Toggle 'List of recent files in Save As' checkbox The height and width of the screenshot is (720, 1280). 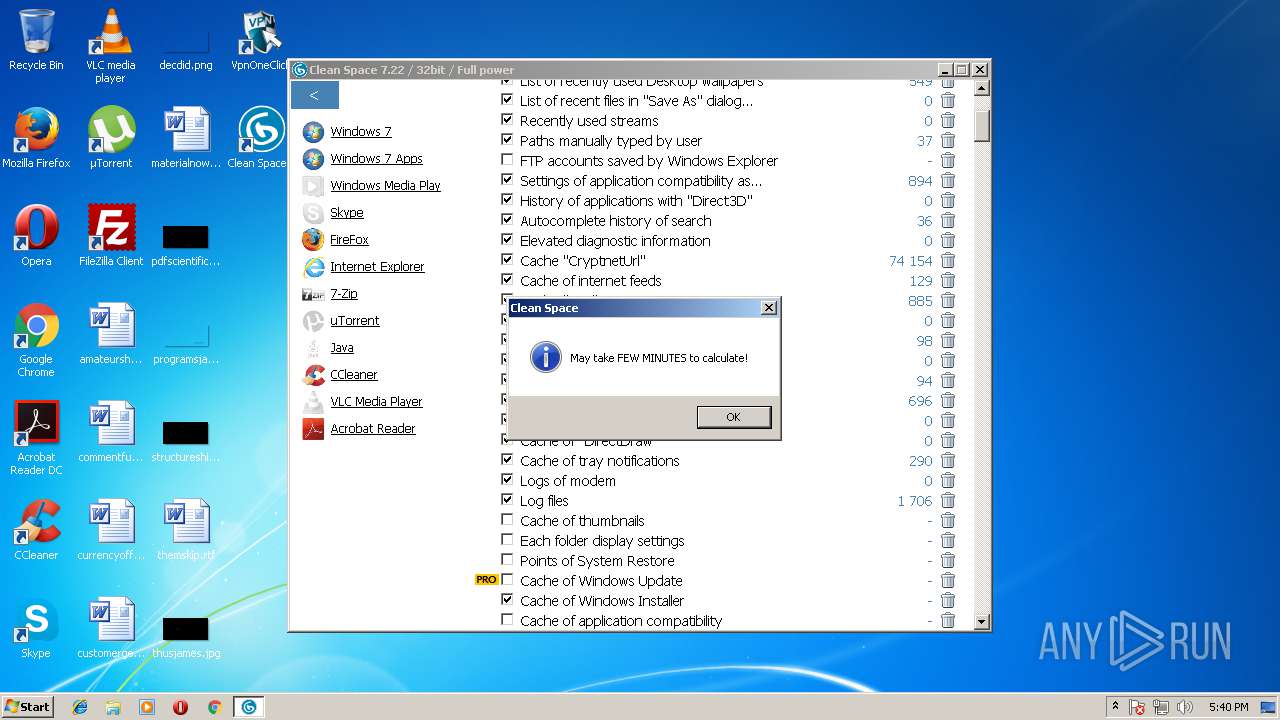(507, 100)
